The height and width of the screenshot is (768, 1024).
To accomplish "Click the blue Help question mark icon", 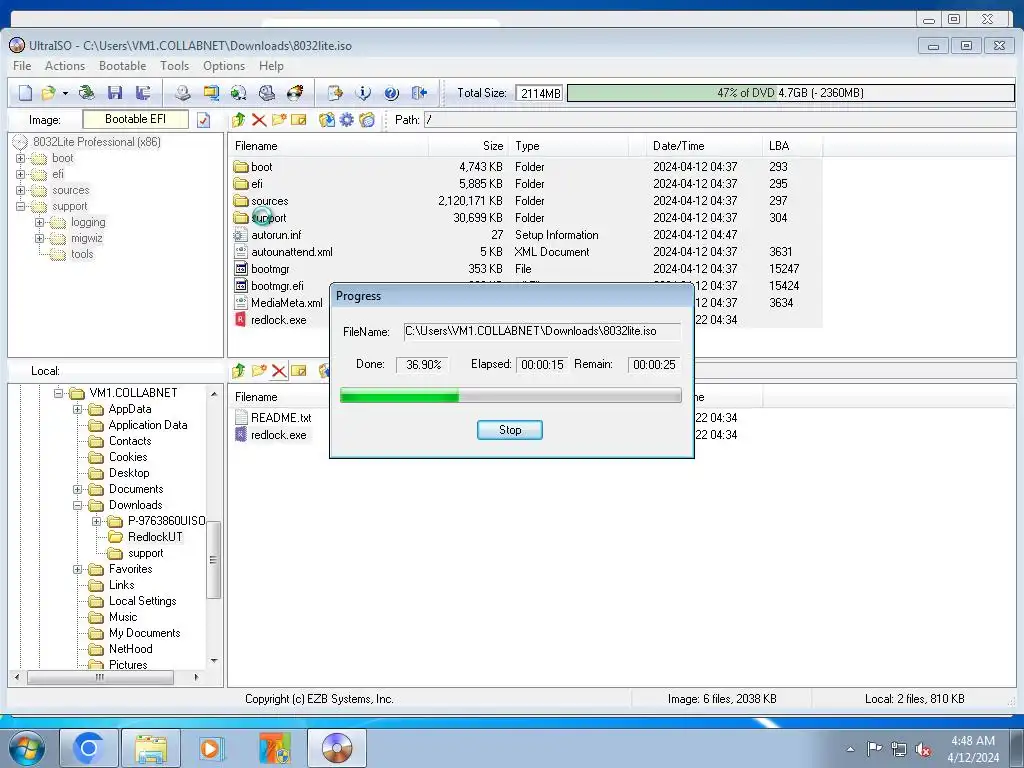I will (391, 93).
